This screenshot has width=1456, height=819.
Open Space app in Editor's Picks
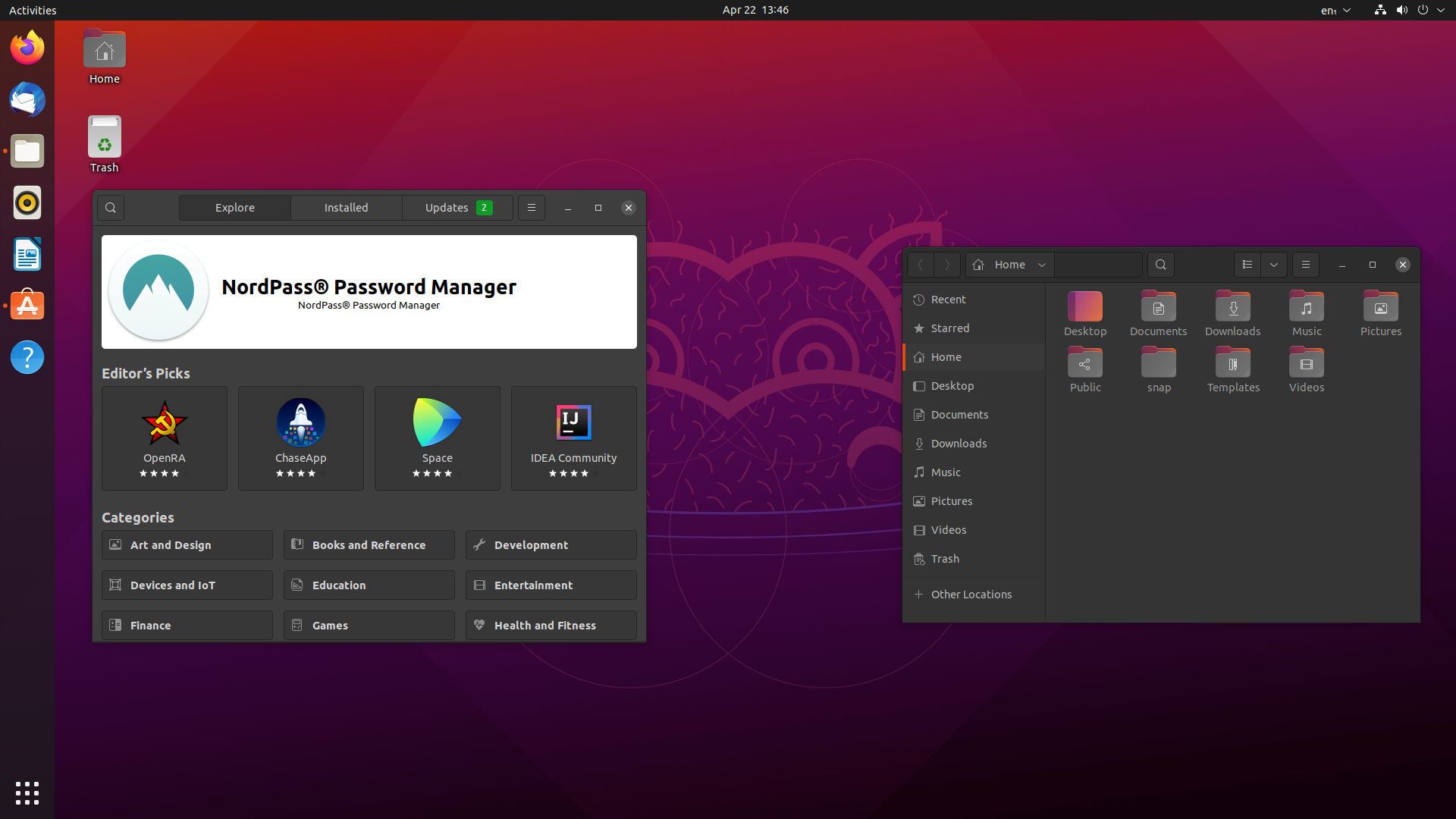tap(438, 438)
